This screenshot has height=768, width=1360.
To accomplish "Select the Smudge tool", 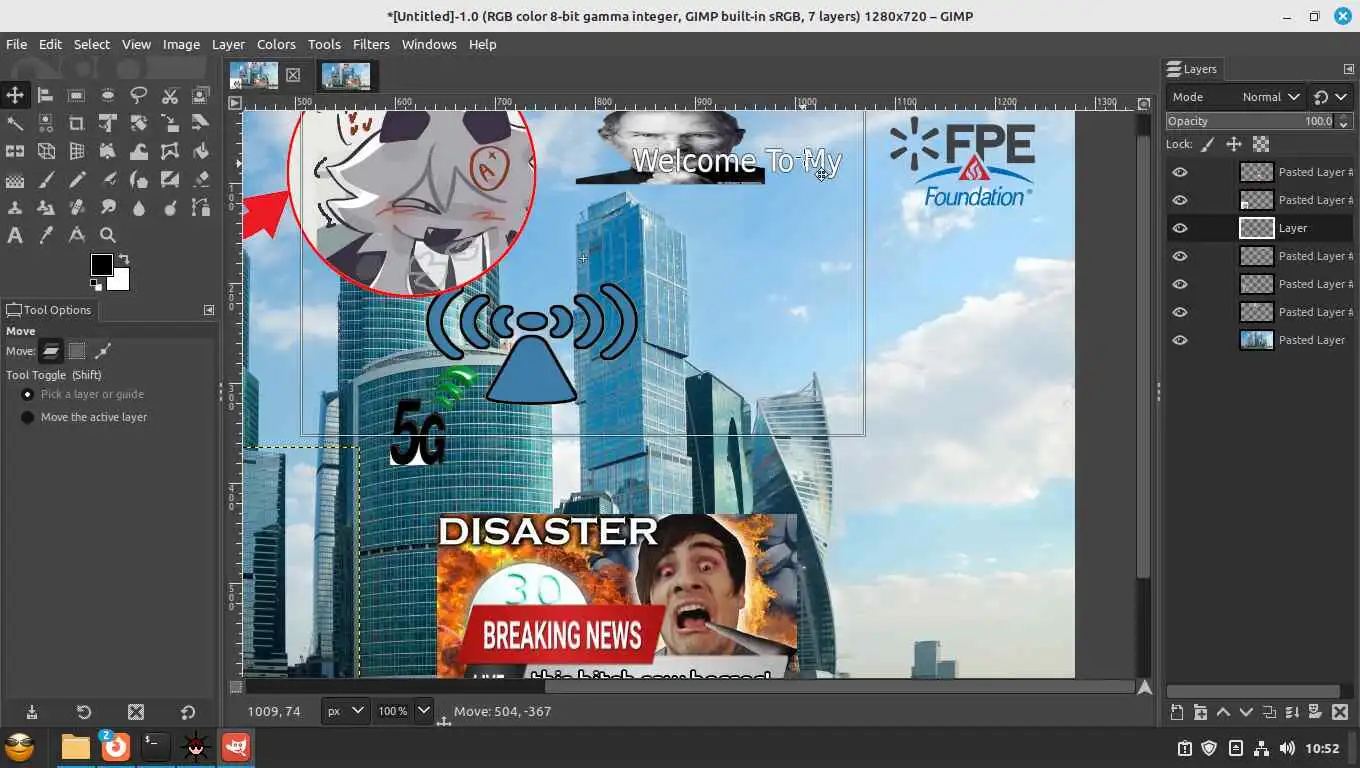I will pyautogui.click(x=107, y=208).
